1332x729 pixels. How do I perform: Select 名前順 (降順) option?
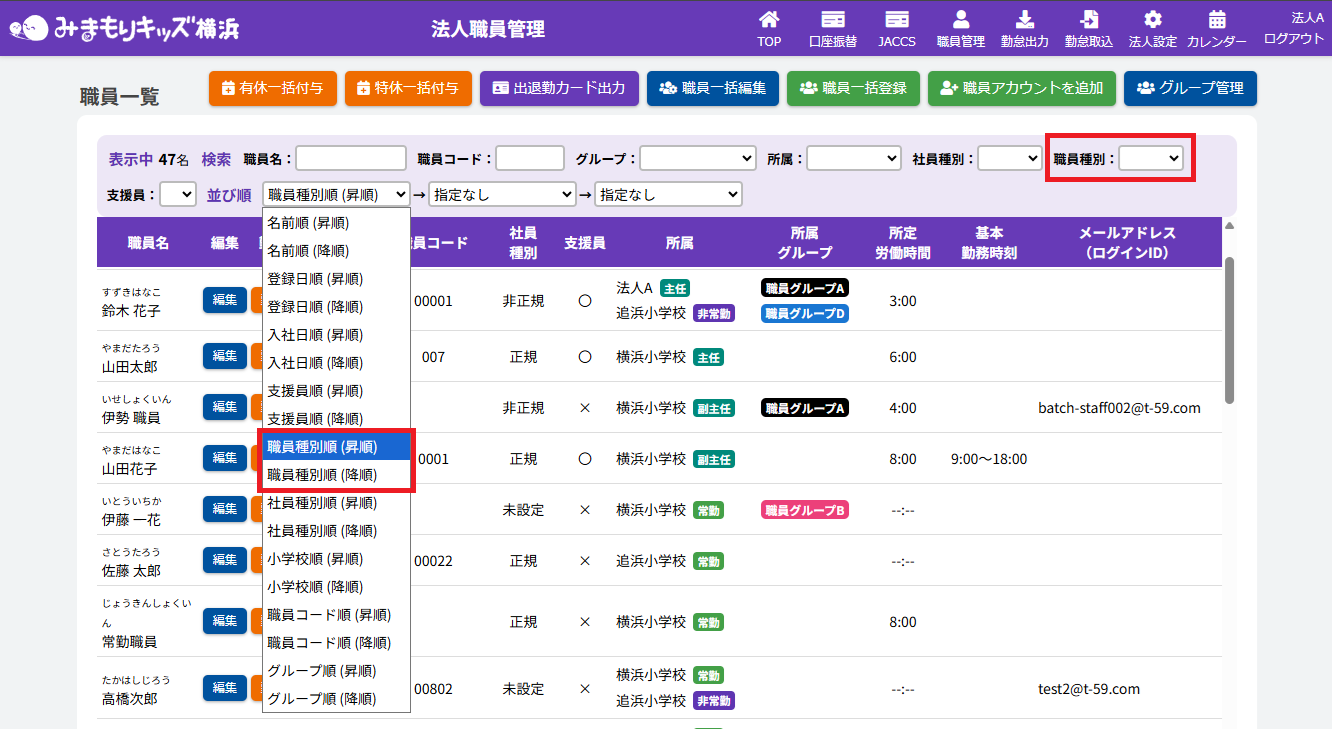(336, 251)
